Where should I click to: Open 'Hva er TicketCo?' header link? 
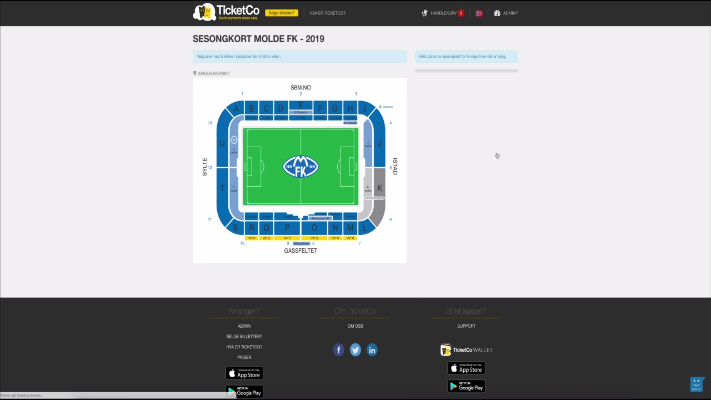point(327,13)
